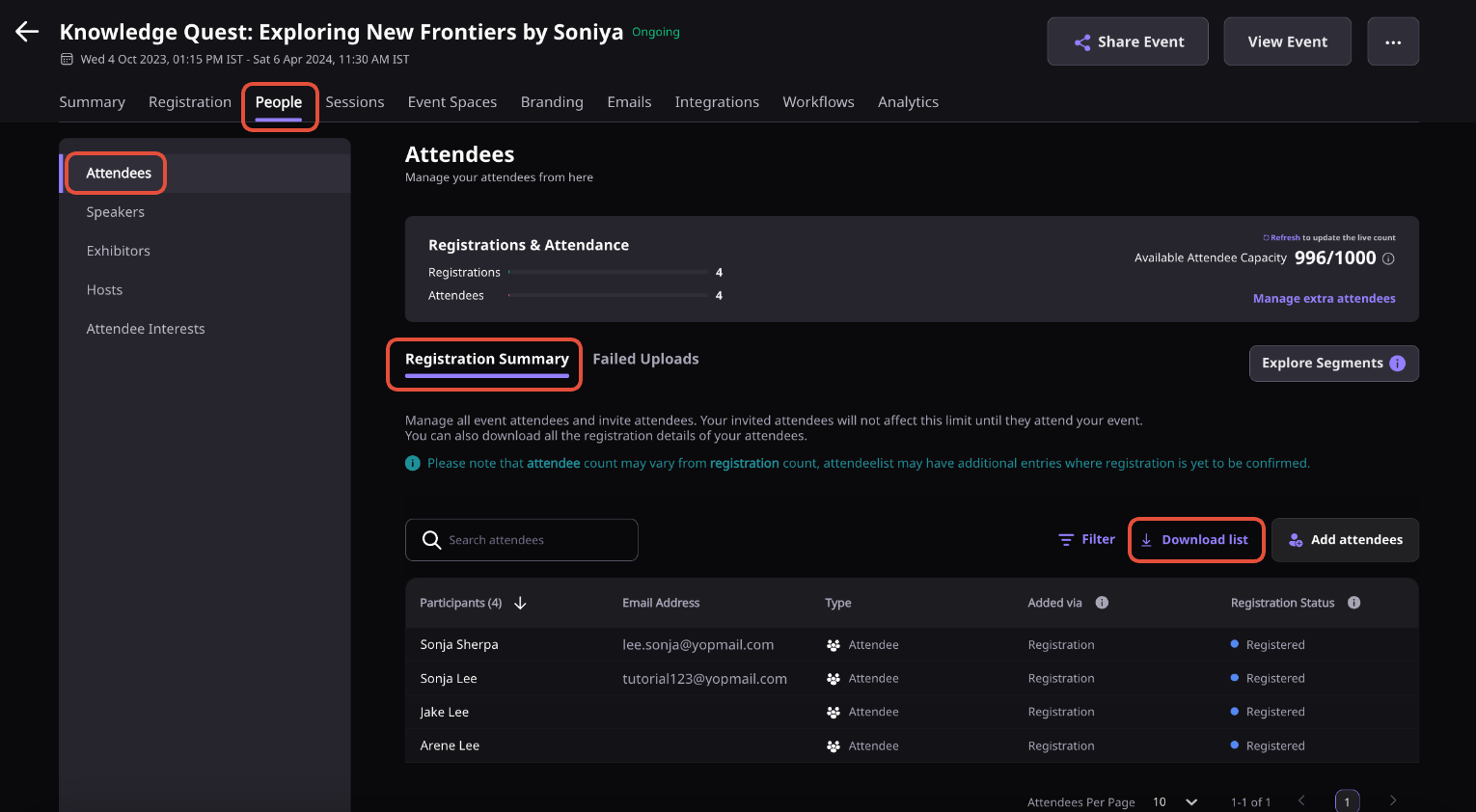The width and height of the screenshot is (1476, 812).
Task: Switch to the Integrations tab
Action: coord(717,102)
